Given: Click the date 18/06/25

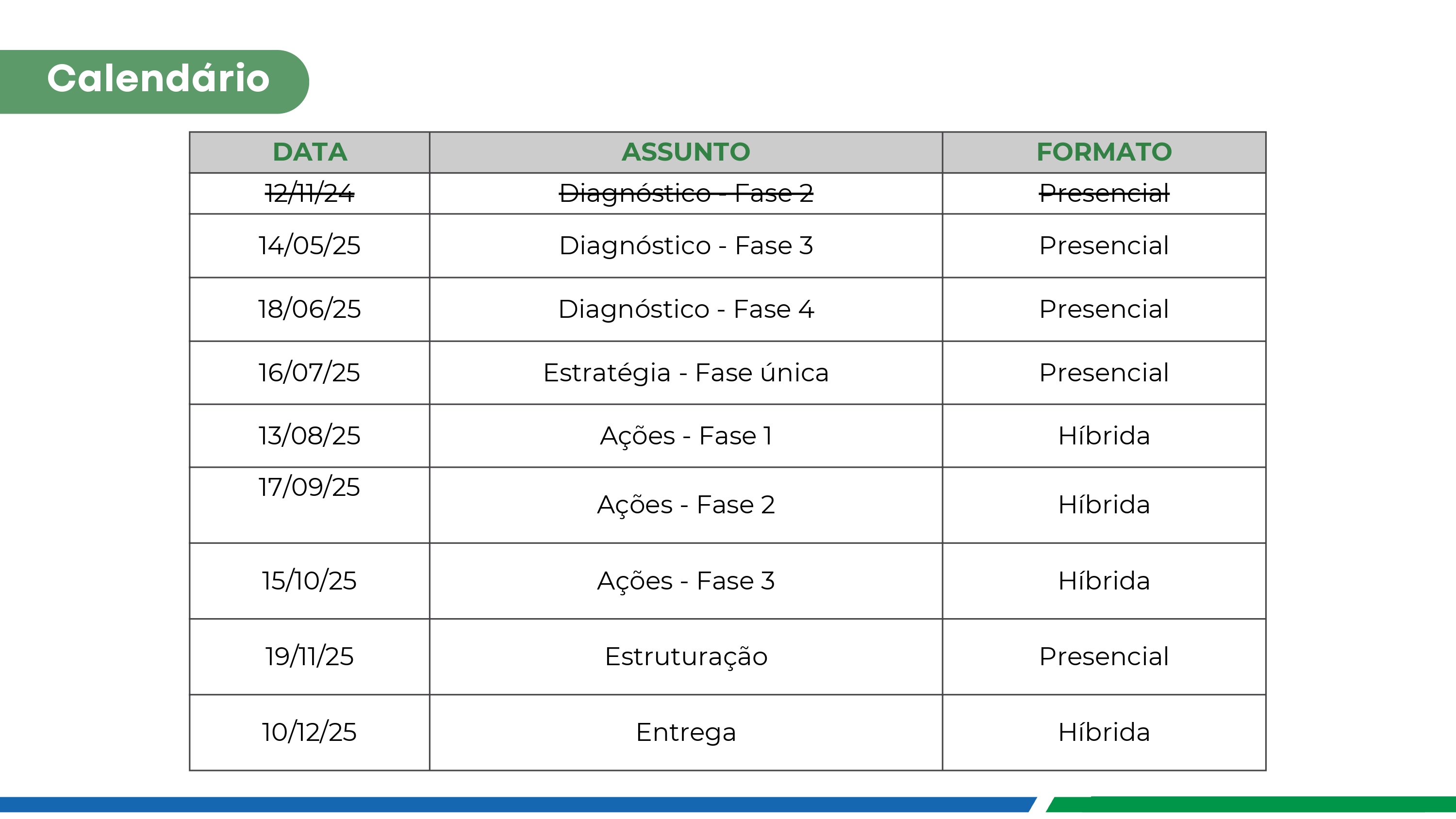Looking at the screenshot, I should click(x=310, y=309).
